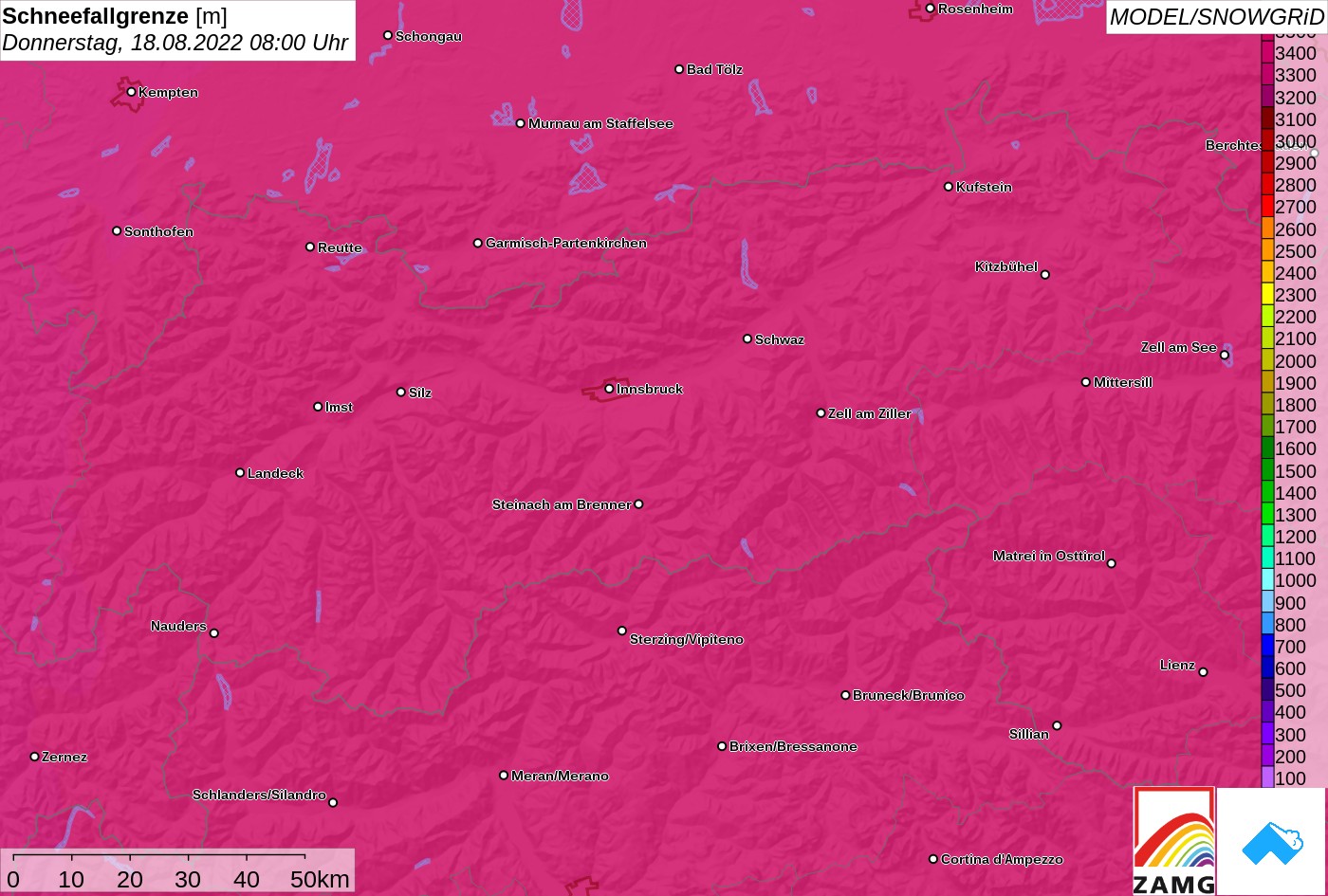Image resolution: width=1328 pixels, height=896 pixels.
Task: Select the Cortina d'Ampezzo marker dot
Action: tap(933, 859)
